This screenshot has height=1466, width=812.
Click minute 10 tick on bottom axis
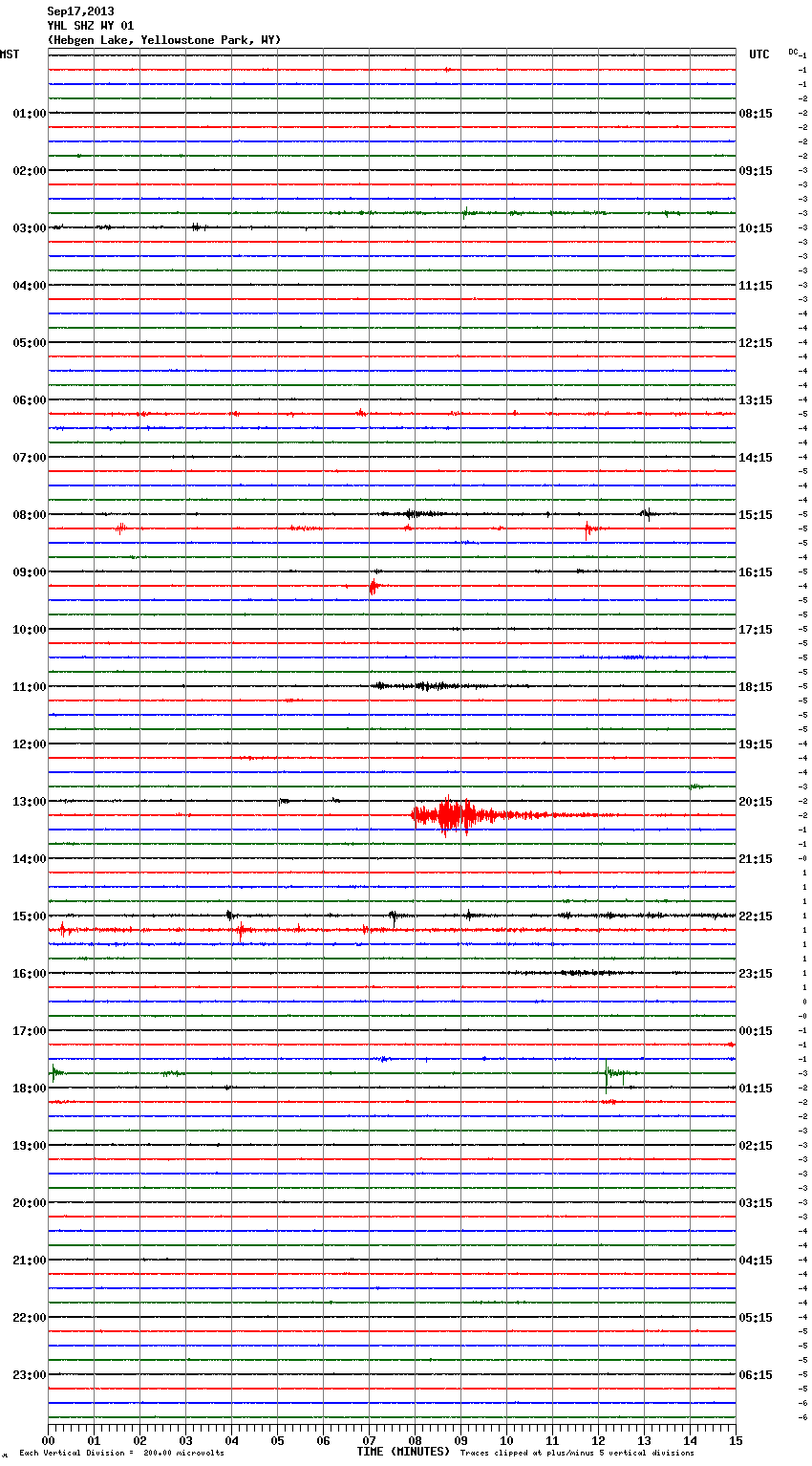click(x=506, y=1440)
